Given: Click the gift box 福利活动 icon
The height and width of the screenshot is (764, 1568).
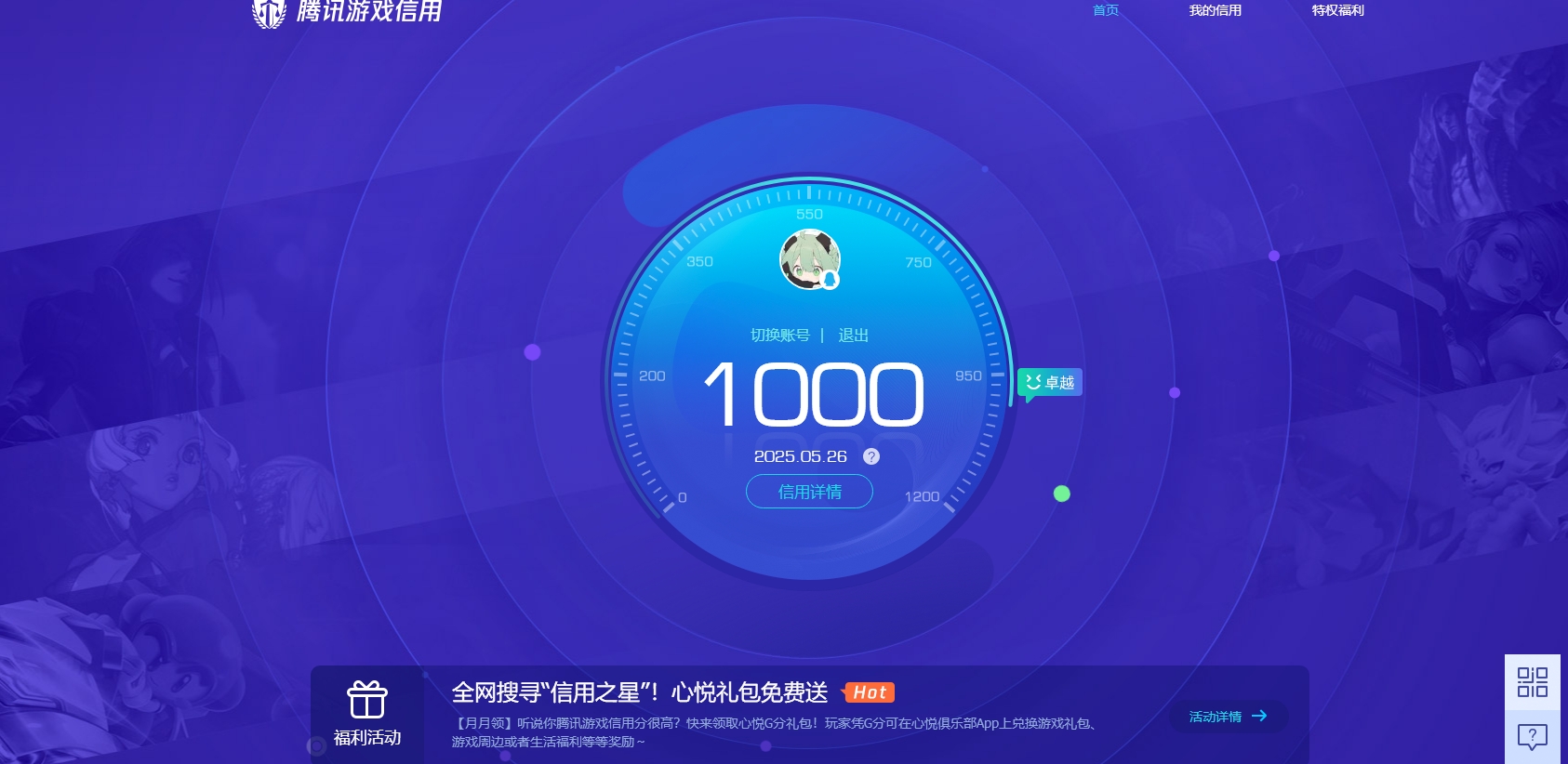Looking at the screenshot, I should [x=367, y=700].
